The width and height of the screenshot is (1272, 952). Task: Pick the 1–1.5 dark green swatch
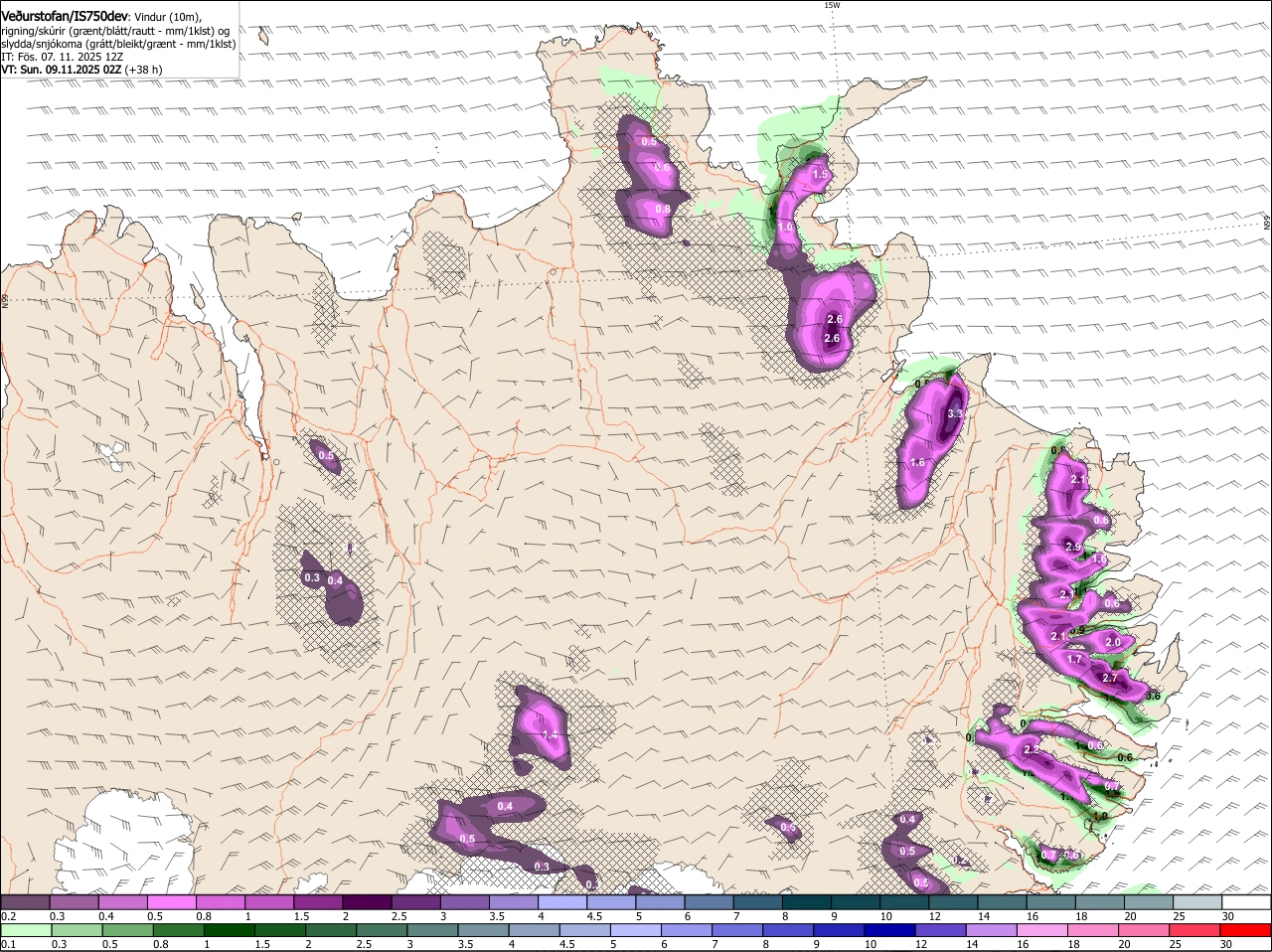coord(230,930)
